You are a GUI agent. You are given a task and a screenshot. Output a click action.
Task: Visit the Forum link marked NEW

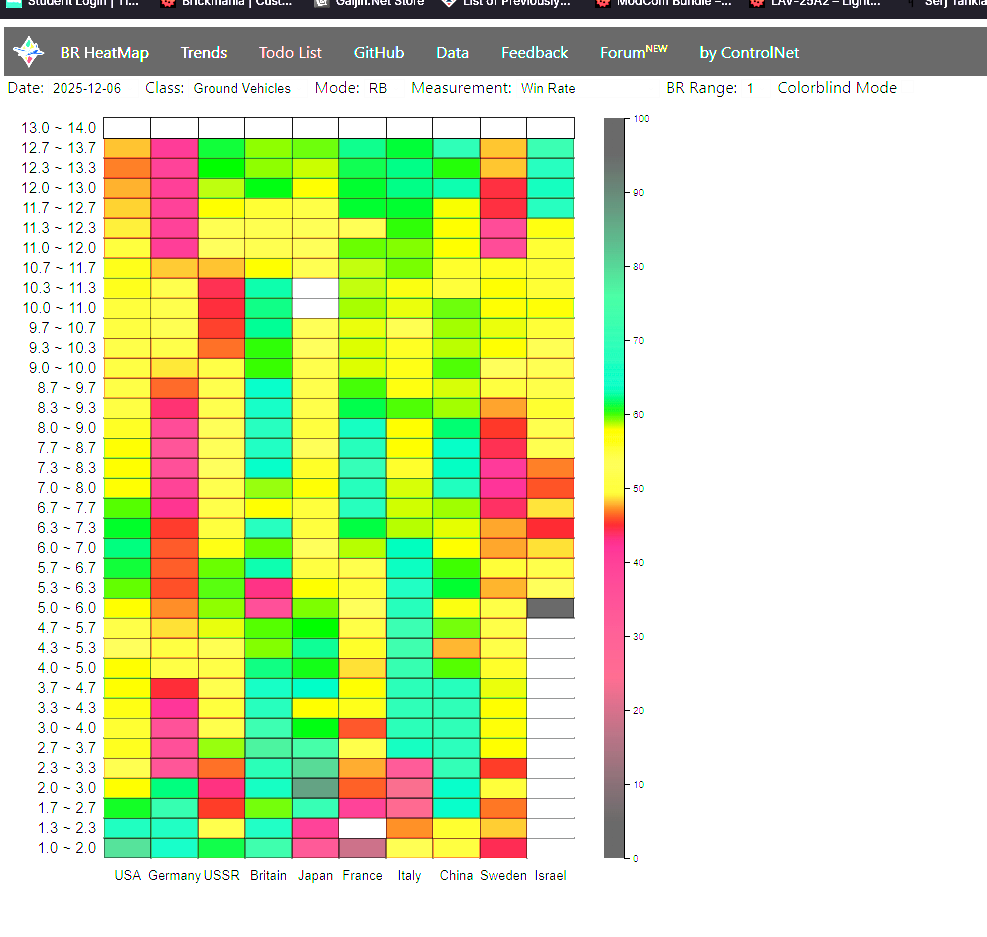point(633,53)
